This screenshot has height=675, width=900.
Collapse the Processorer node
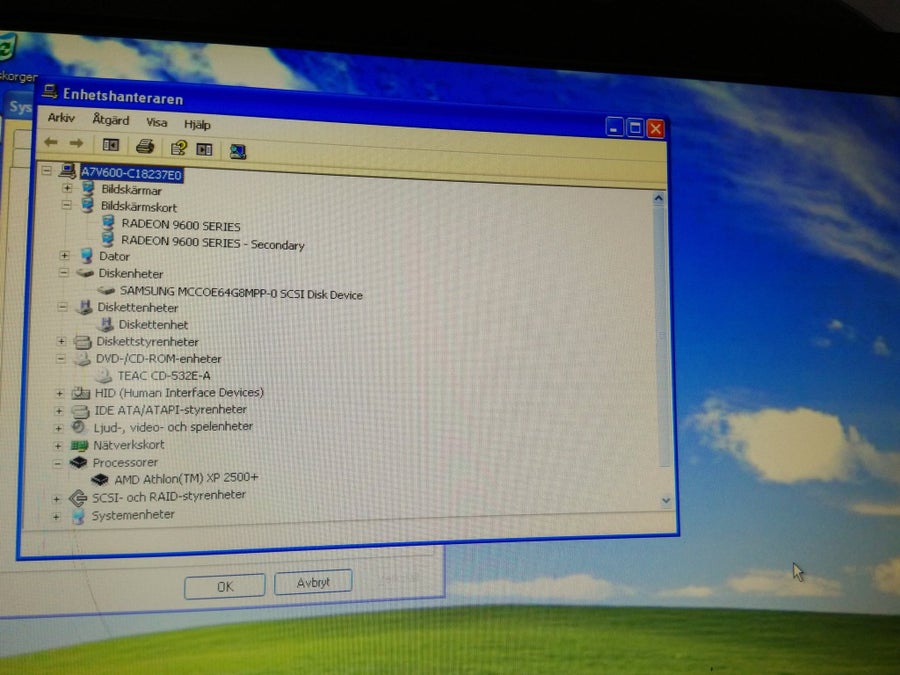pyautogui.click(x=57, y=463)
